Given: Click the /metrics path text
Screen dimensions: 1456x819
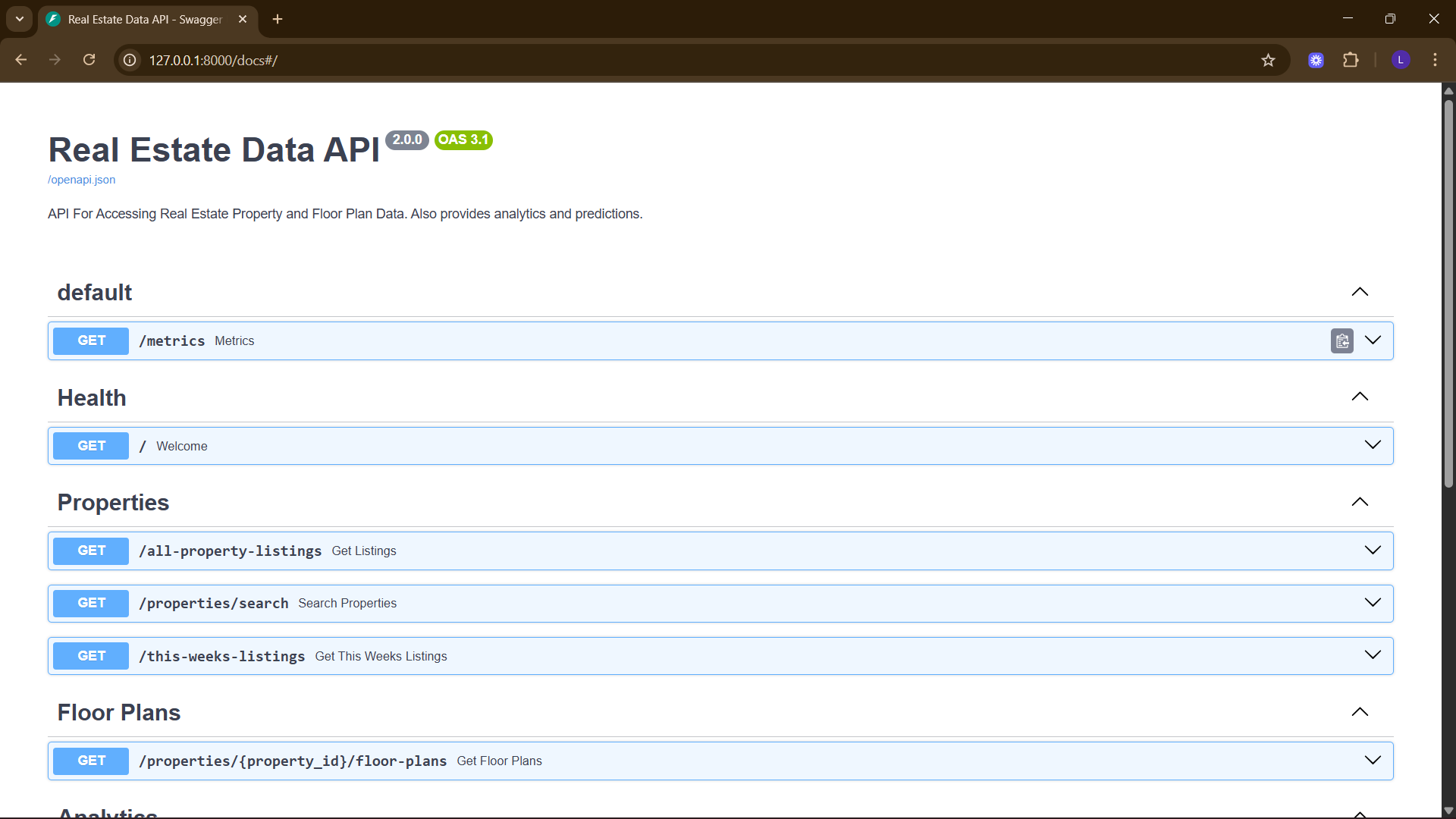Looking at the screenshot, I should pos(172,341).
